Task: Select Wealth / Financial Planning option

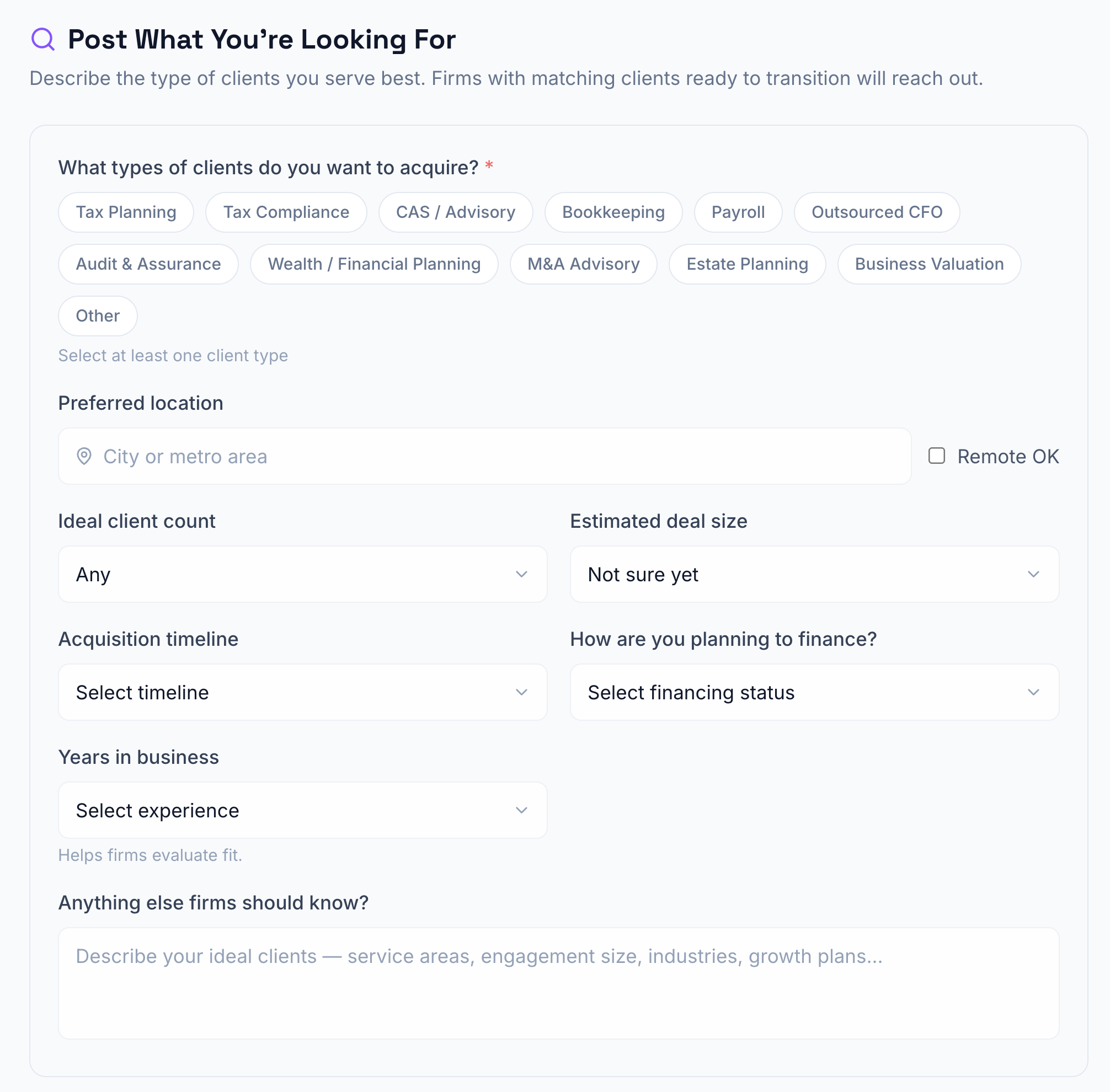Action: tap(373, 264)
